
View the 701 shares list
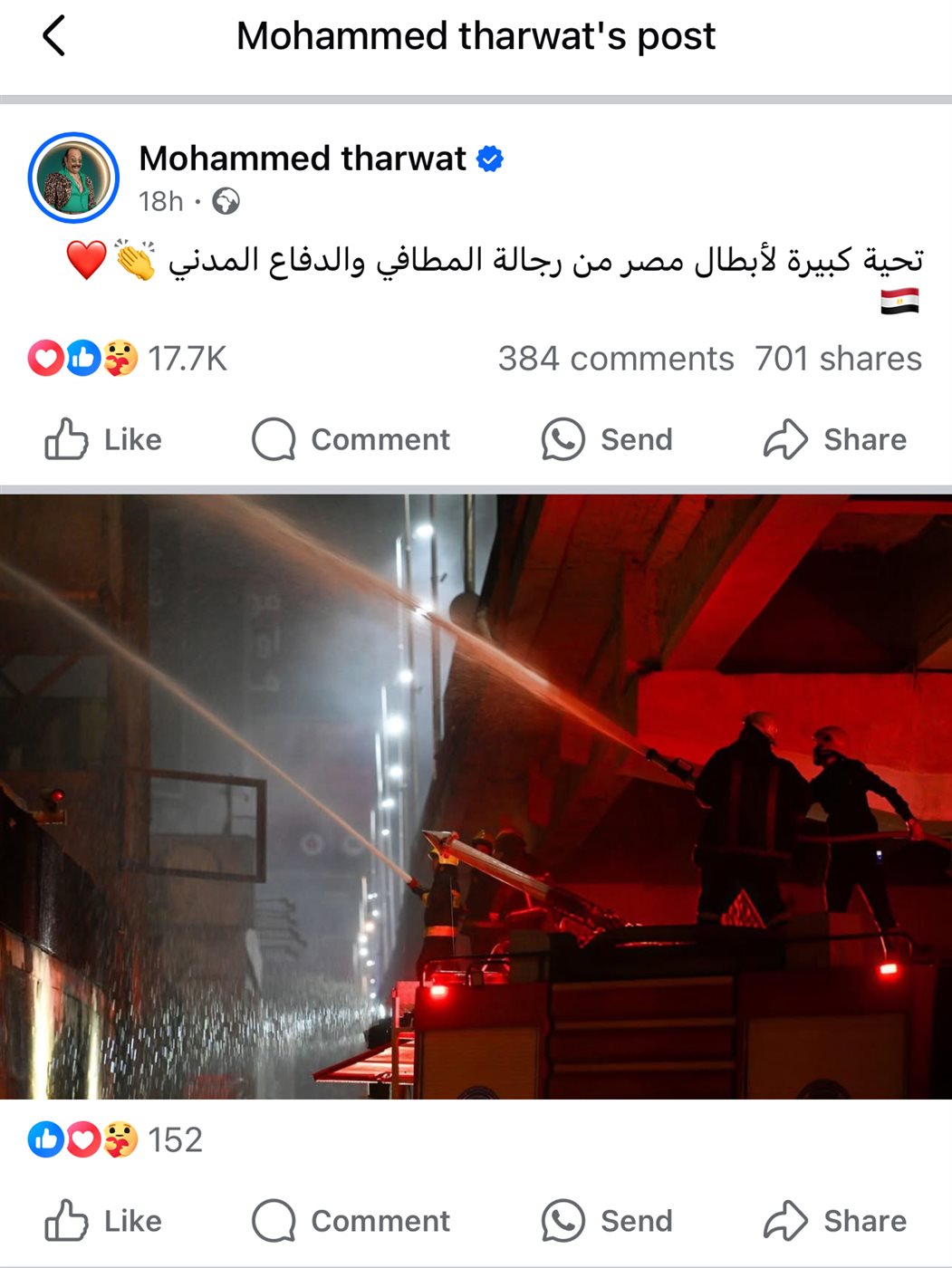click(839, 359)
